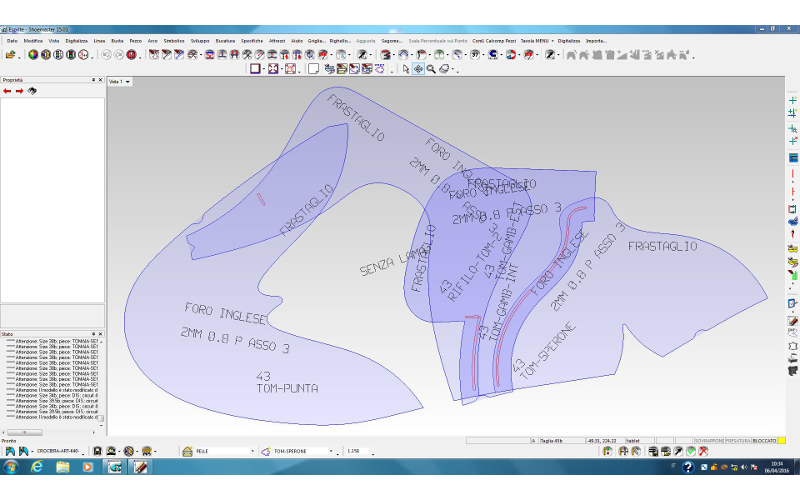
Task: Toggle the RIFISITURA status bar indicator
Action: (736, 440)
